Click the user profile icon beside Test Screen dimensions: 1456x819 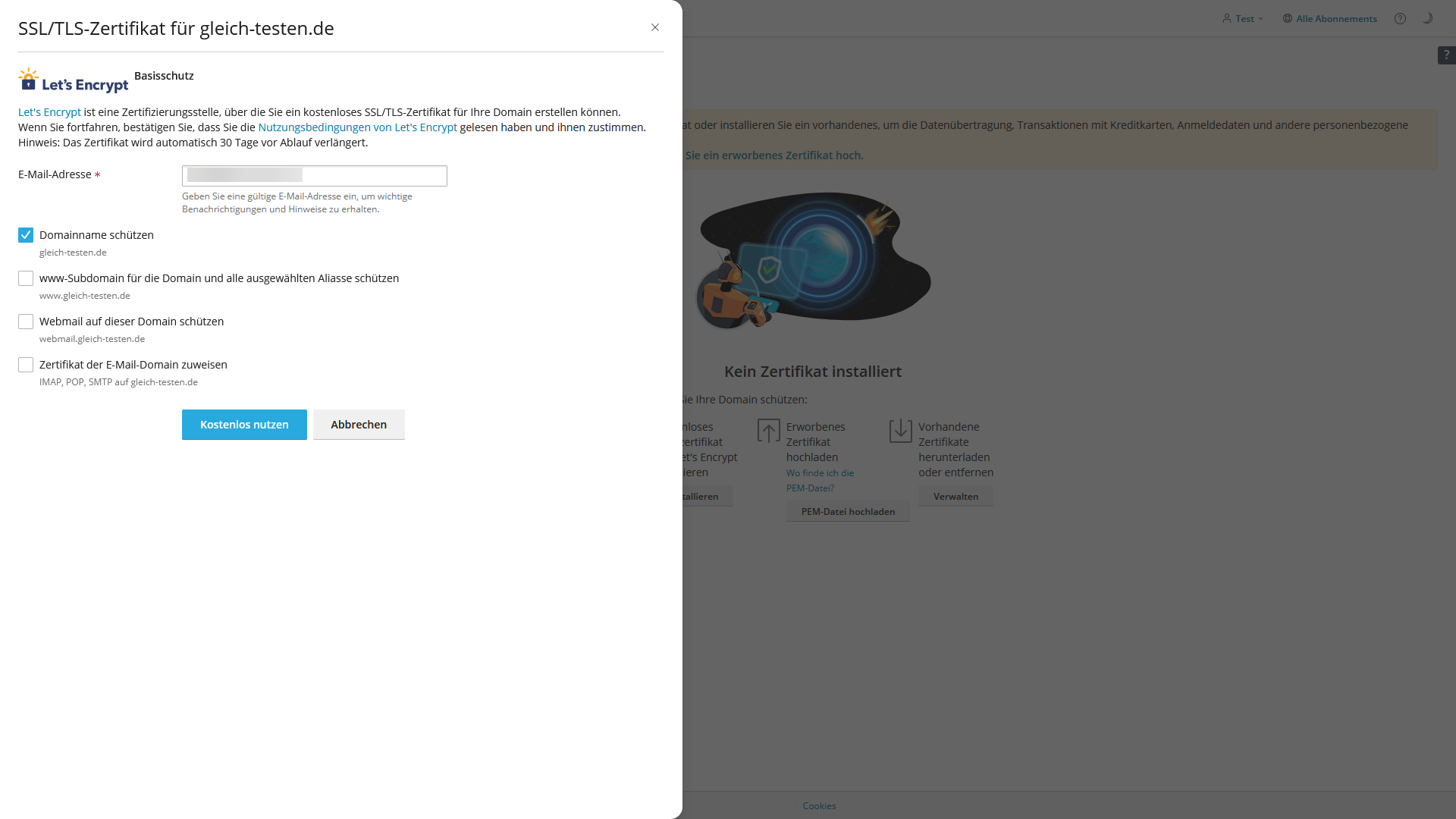click(x=1228, y=18)
